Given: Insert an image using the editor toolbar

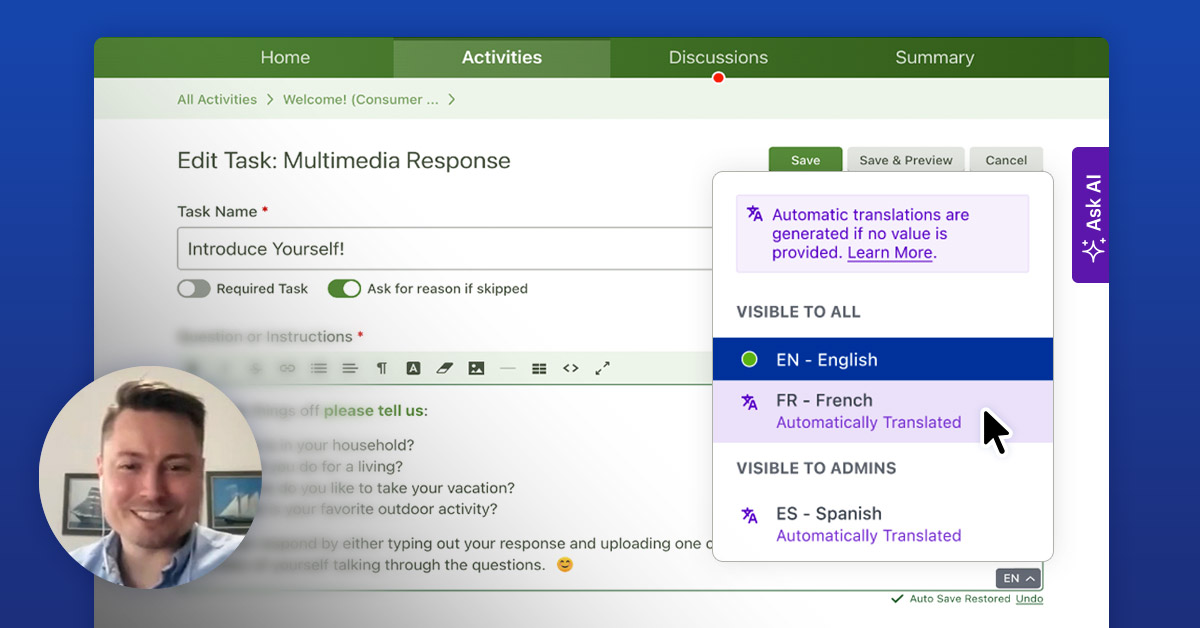Looking at the screenshot, I should pos(476,368).
